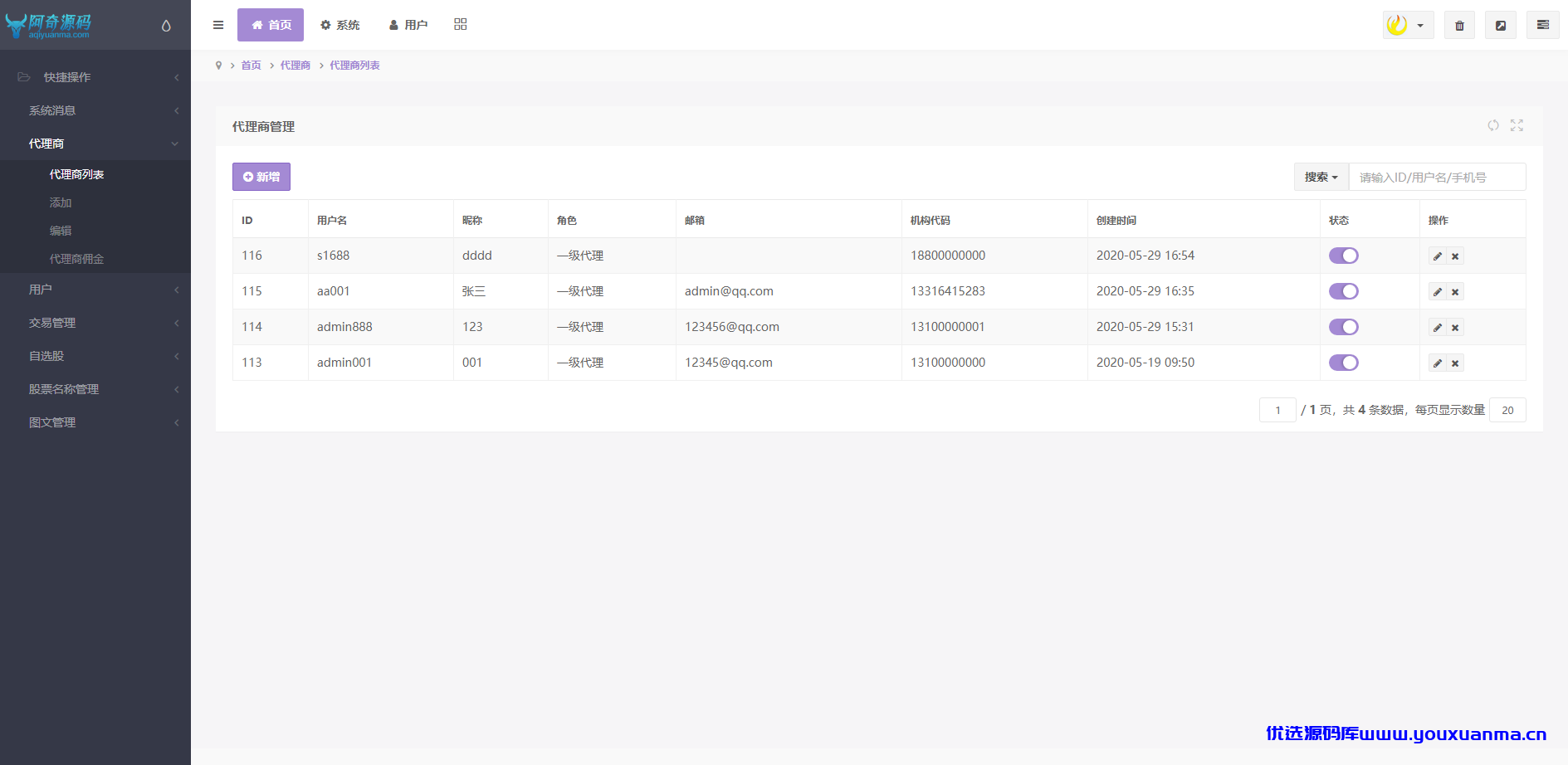The height and width of the screenshot is (765, 1568).
Task: Click the 新增 button
Action: [x=261, y=177]
